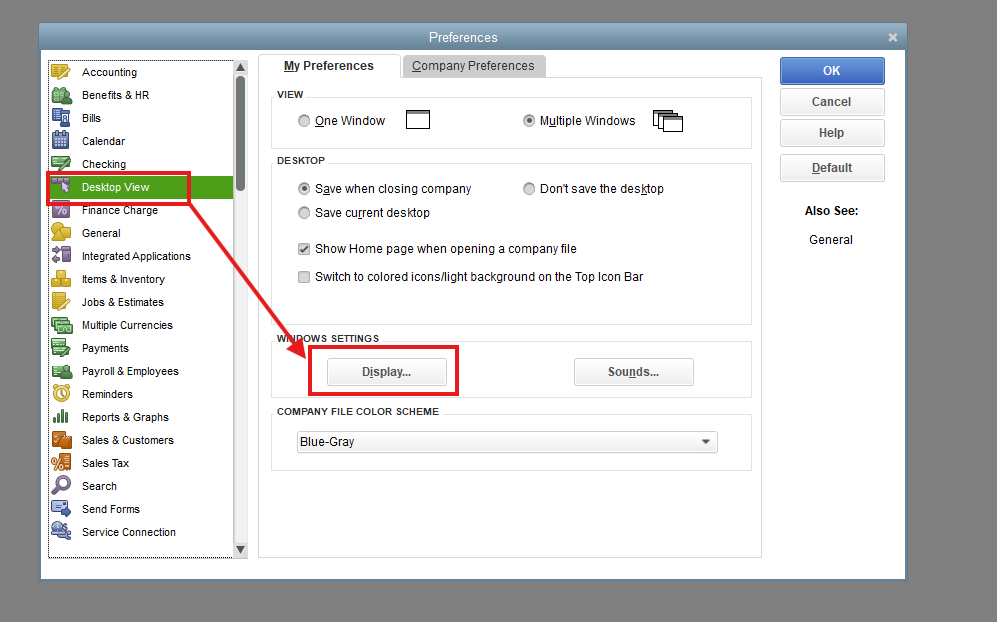
Task: Click the Jobs & Estimates icon
Action: click(x=61, y=301)
